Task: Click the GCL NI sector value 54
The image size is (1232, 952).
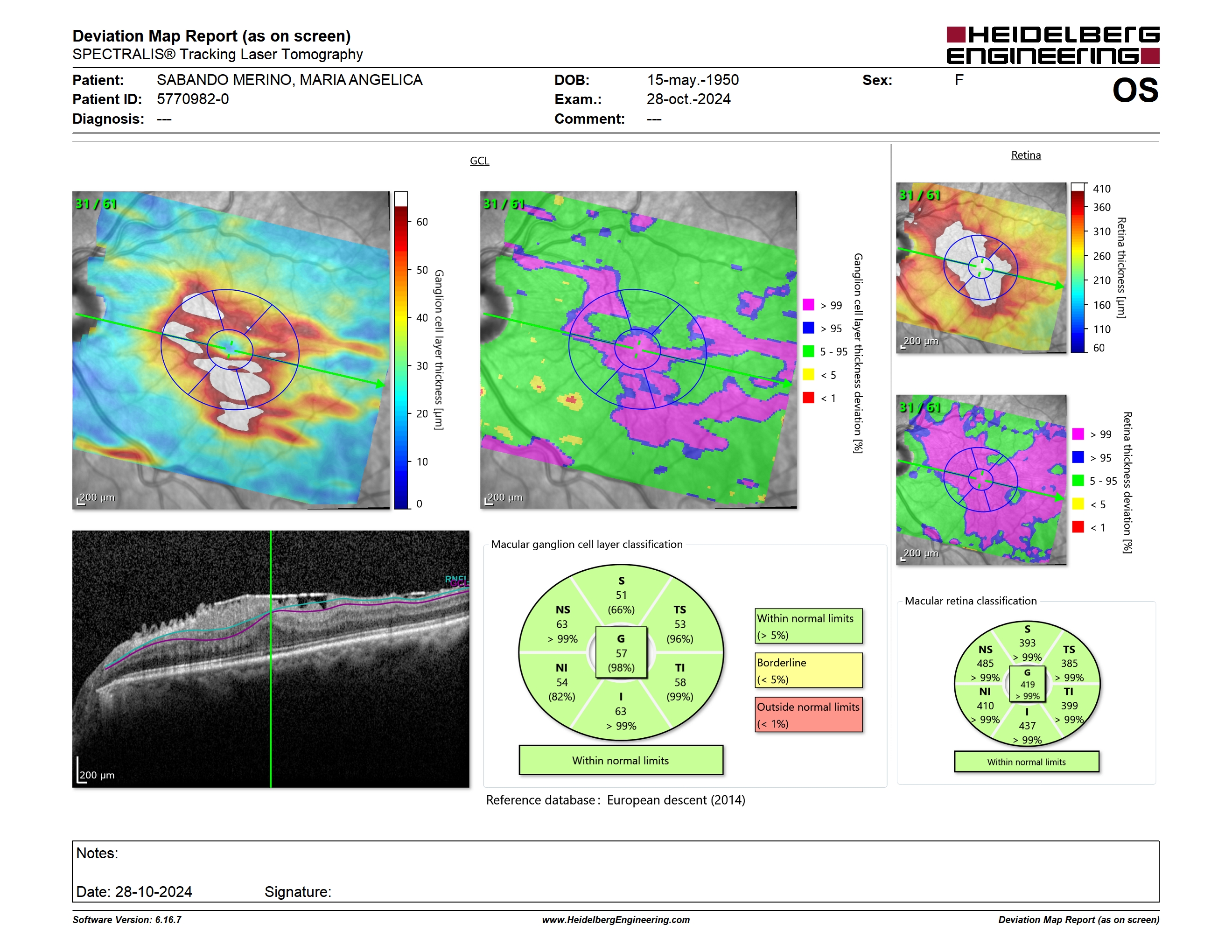Action: [x=562, y=682]
